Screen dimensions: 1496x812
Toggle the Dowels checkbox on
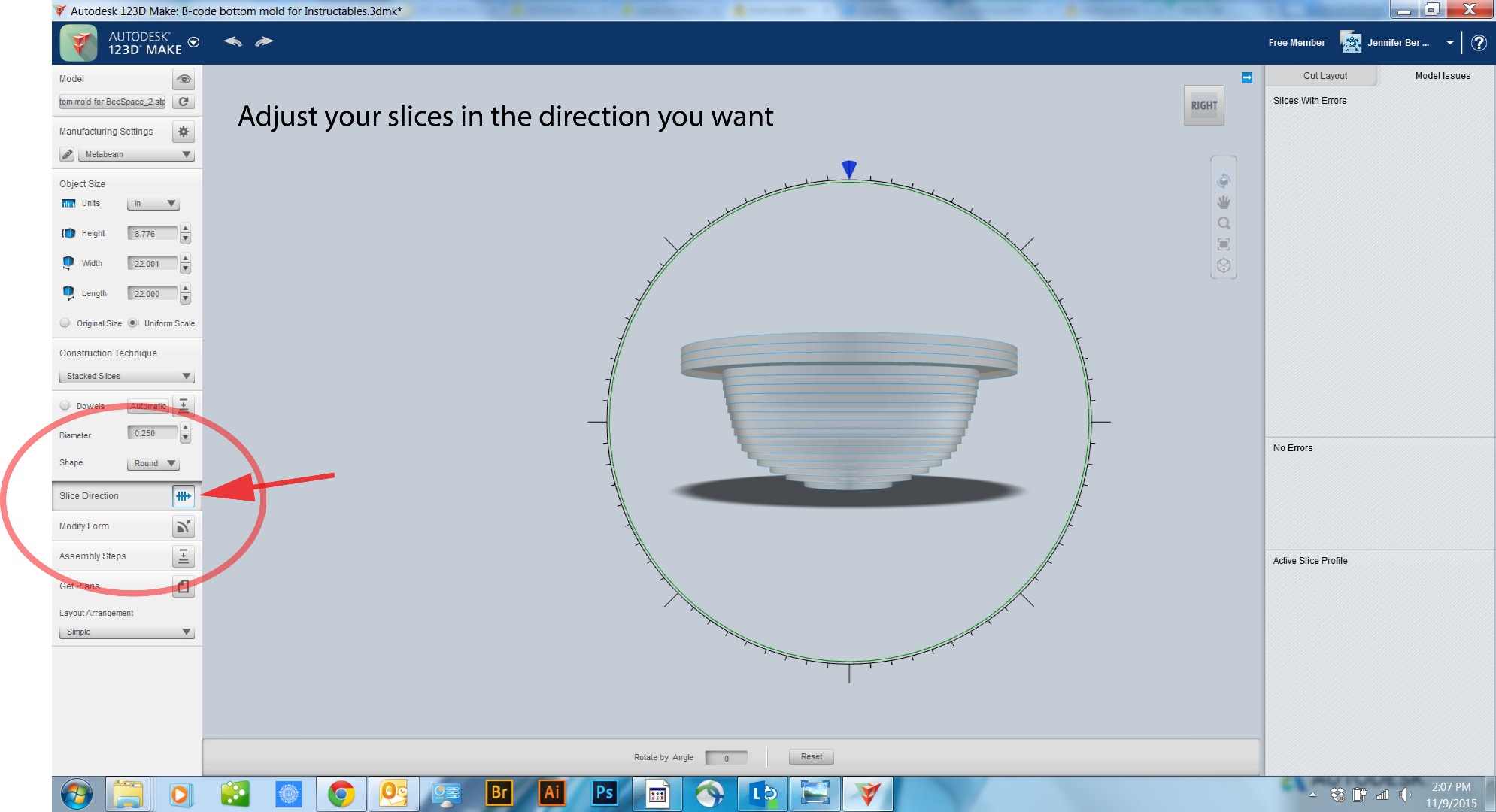[65, 405]
